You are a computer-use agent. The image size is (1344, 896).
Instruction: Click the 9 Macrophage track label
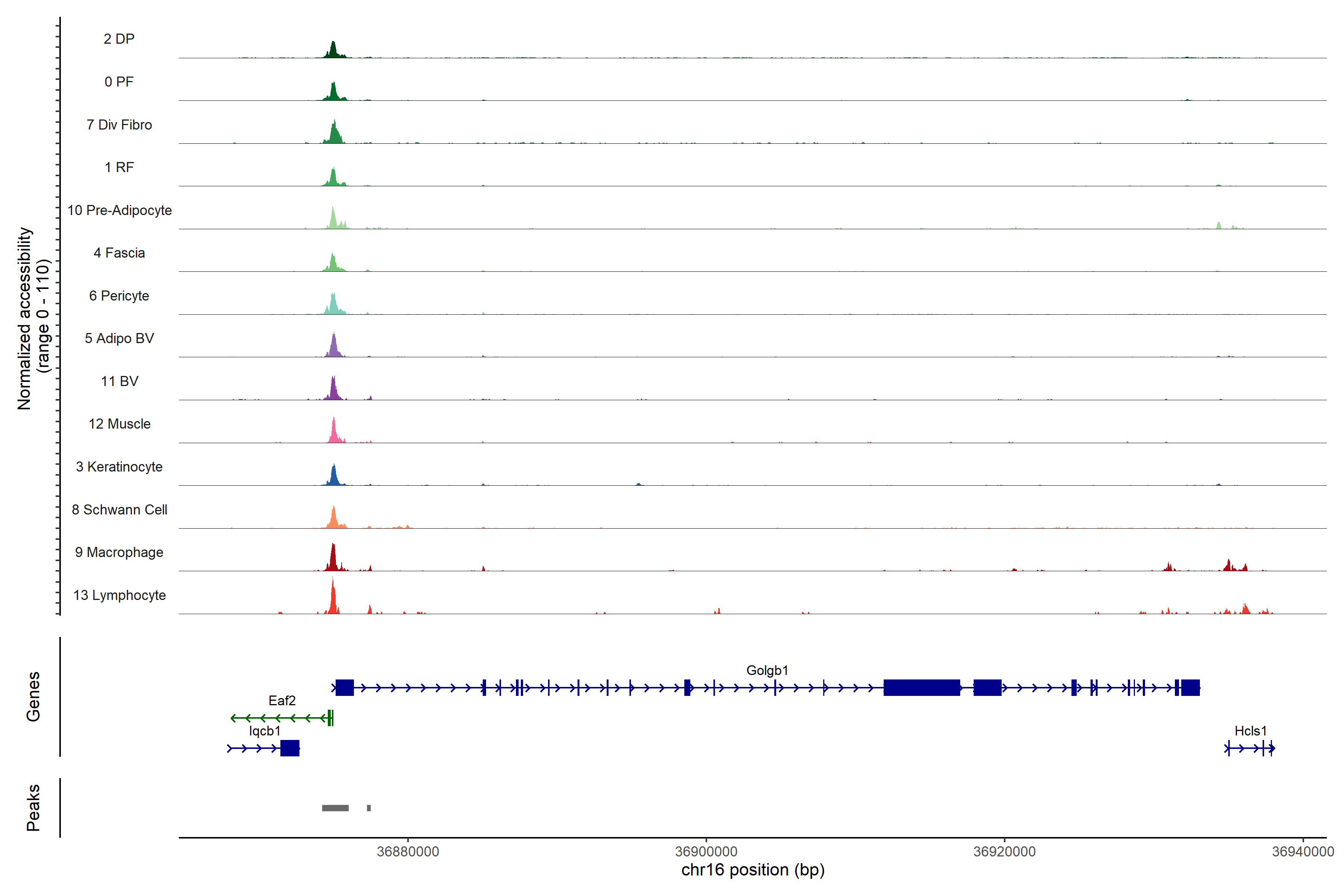119,552
